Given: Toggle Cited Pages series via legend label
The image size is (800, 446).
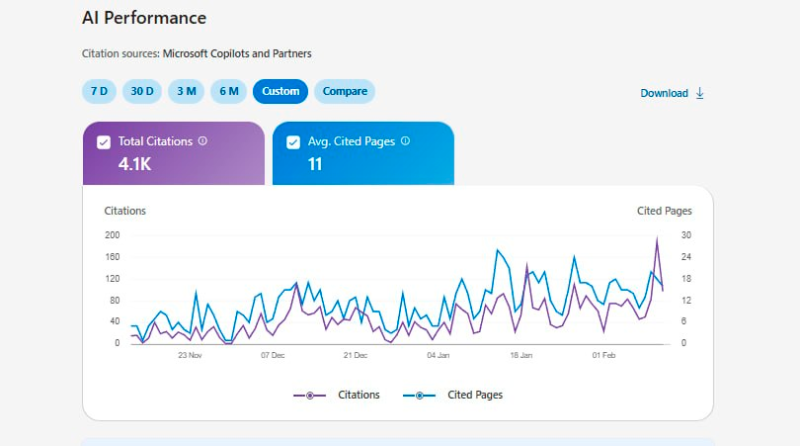Looking at the screenshot, I should click(475, 395).
